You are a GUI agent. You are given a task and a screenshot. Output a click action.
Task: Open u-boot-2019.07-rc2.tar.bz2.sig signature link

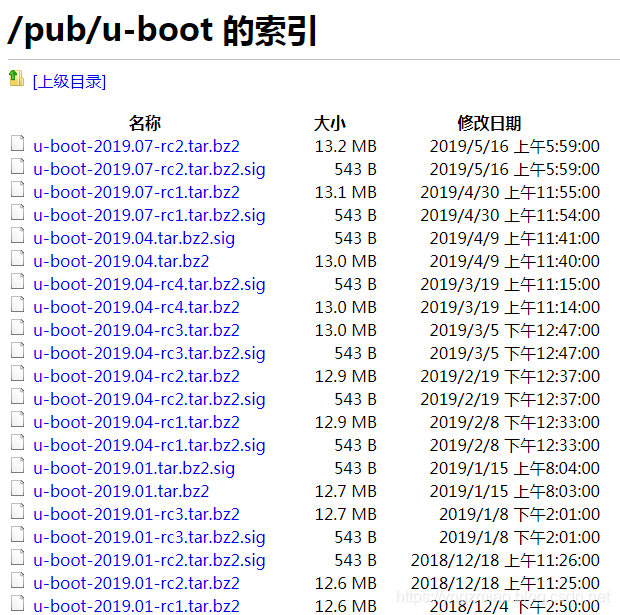[x=149, y=169]
